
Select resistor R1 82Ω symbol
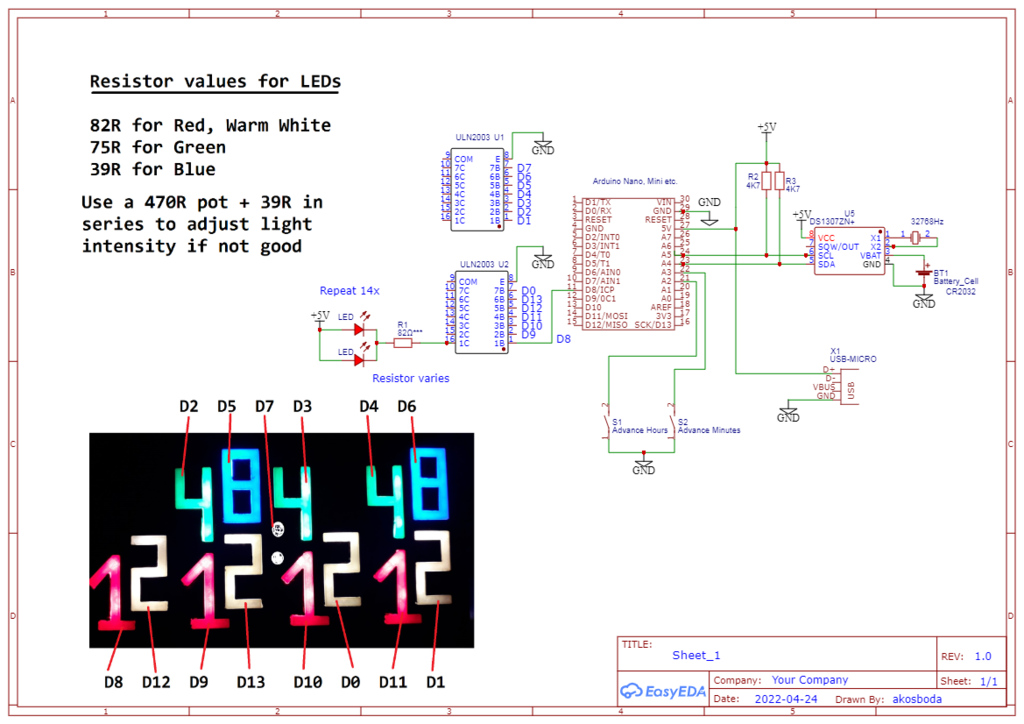click(x=403, y=343)
